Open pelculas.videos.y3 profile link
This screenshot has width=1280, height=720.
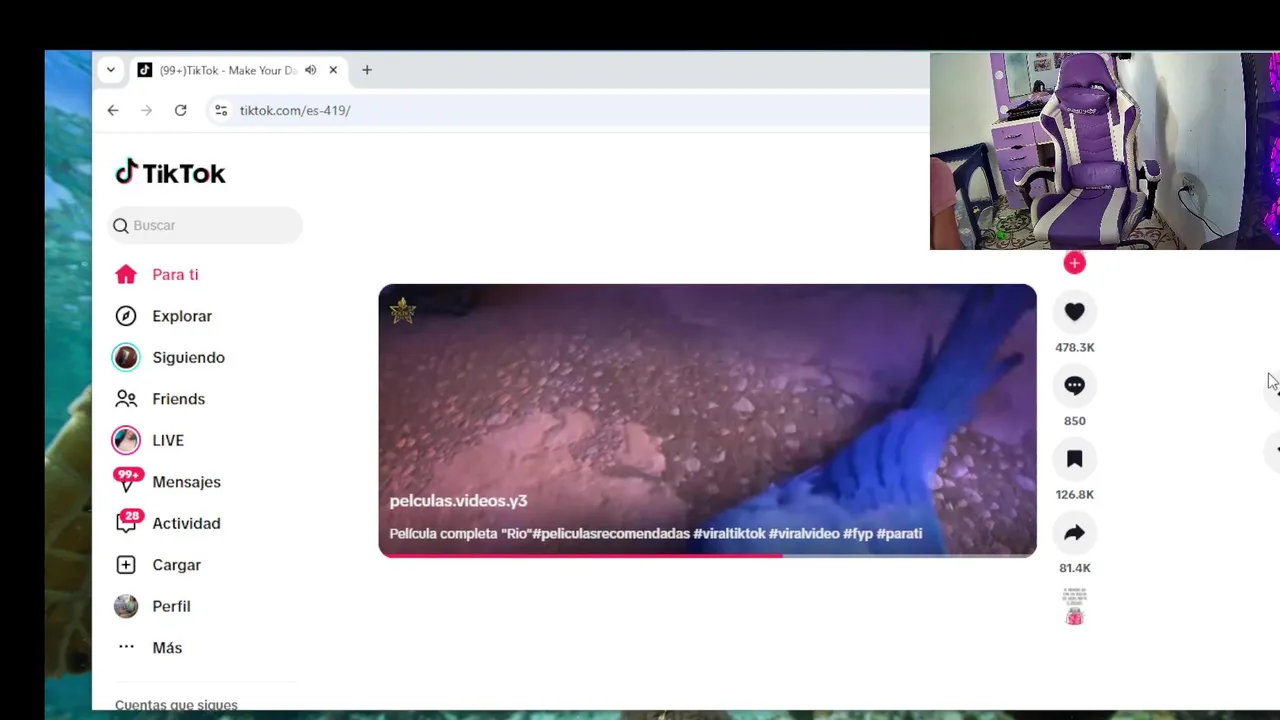point(458,501)
